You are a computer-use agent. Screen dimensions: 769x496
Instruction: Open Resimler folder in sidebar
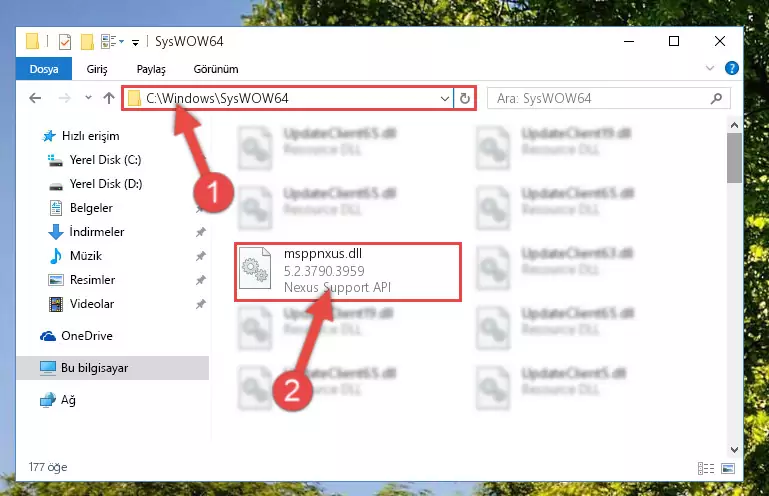tap(81, 280)
